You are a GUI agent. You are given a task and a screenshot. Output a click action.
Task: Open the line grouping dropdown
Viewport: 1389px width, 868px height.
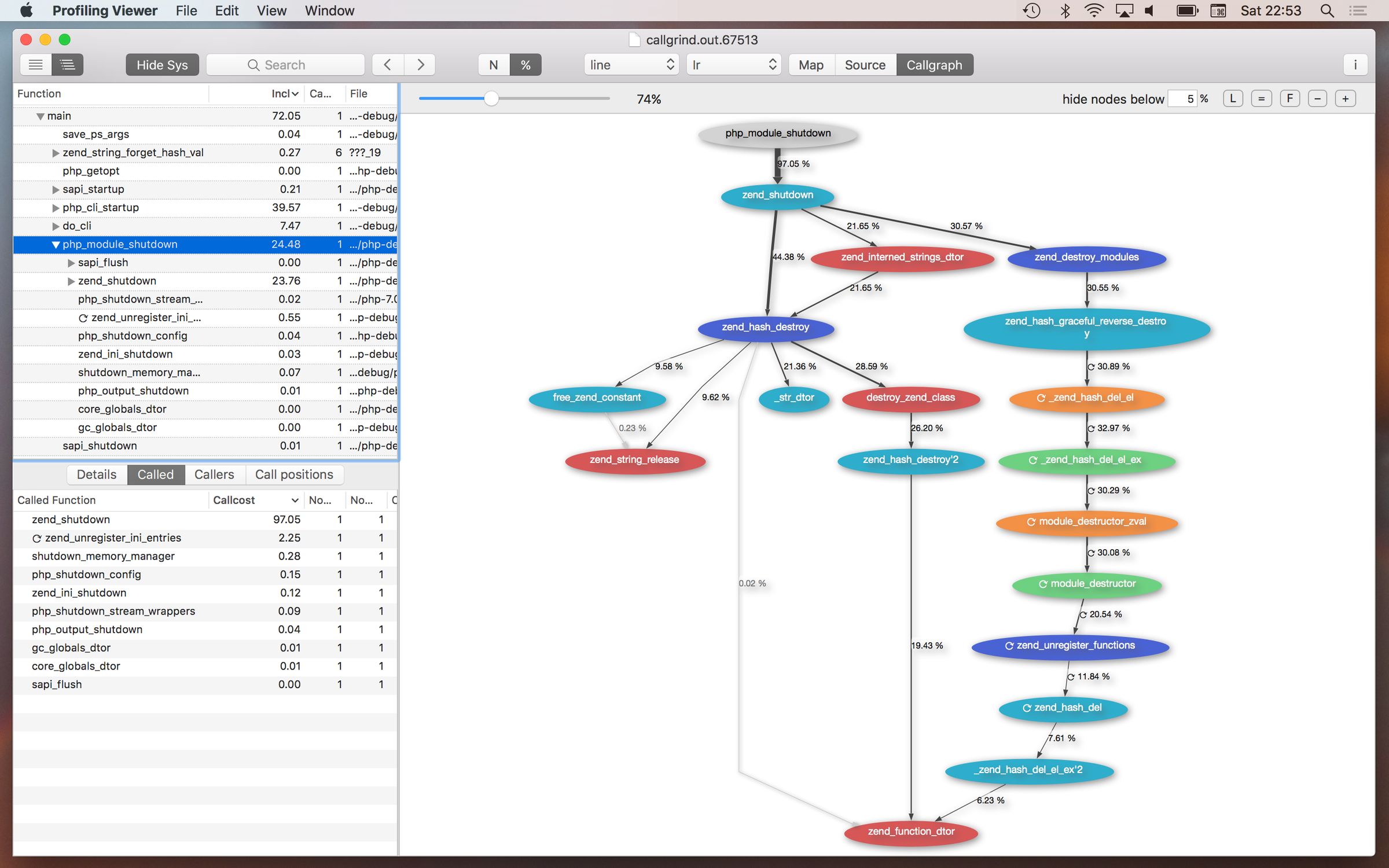tap(631, 64)
